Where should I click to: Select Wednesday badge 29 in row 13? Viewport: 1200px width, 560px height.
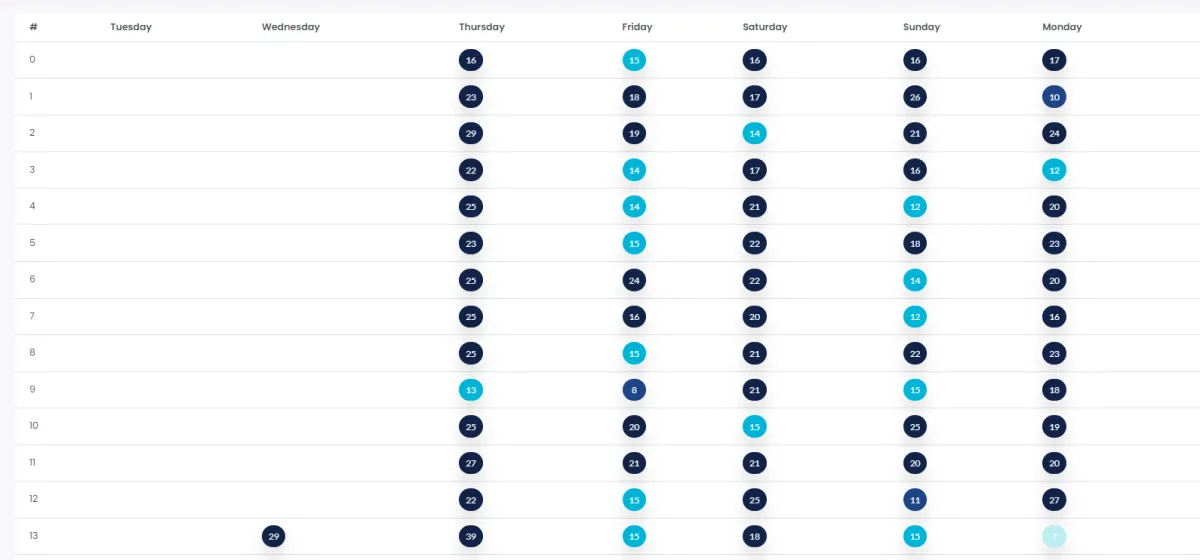coord(274,537)
